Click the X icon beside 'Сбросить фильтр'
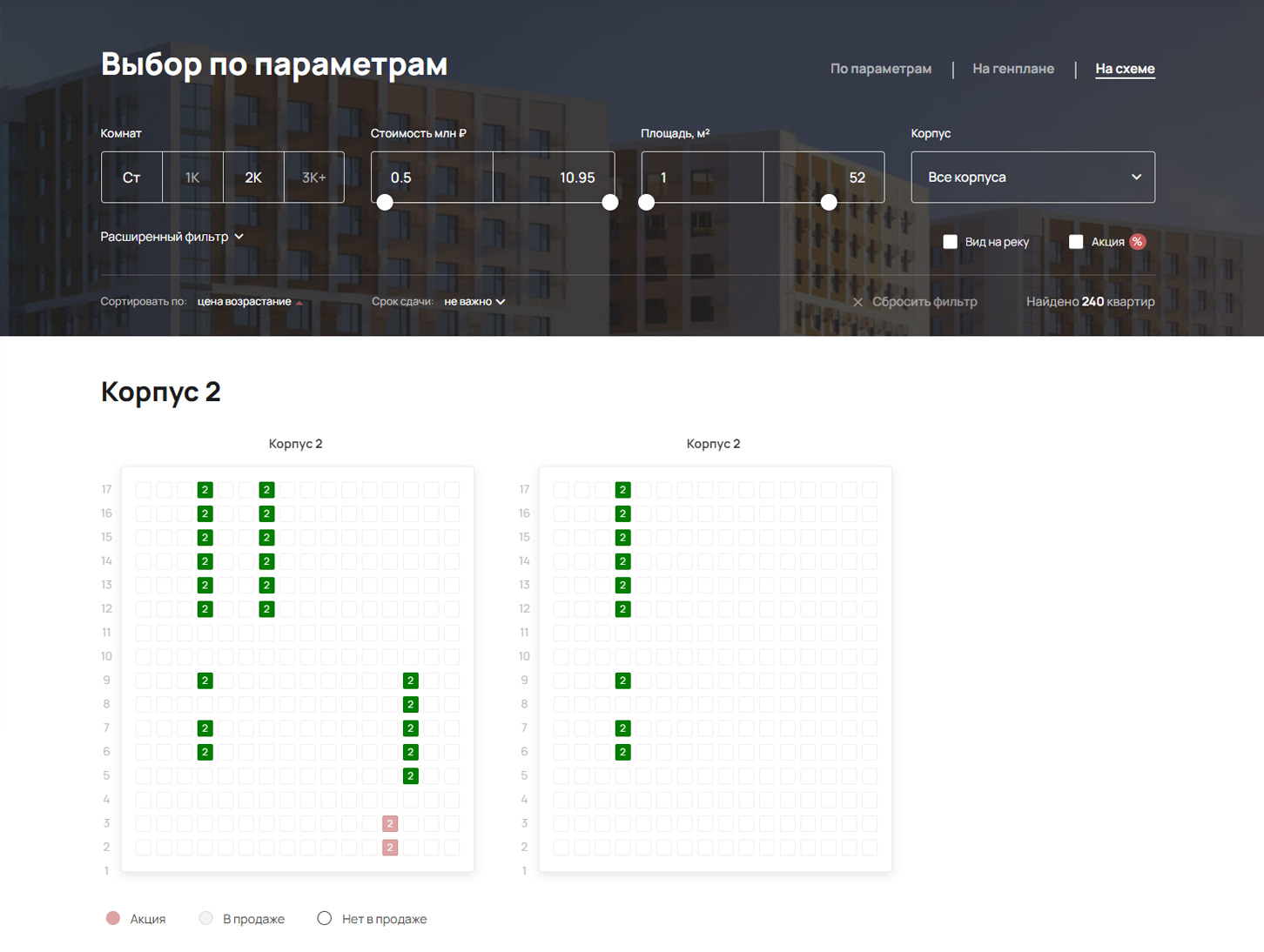The width and height of the screenshot is (1264, 952). pos(857,302)
